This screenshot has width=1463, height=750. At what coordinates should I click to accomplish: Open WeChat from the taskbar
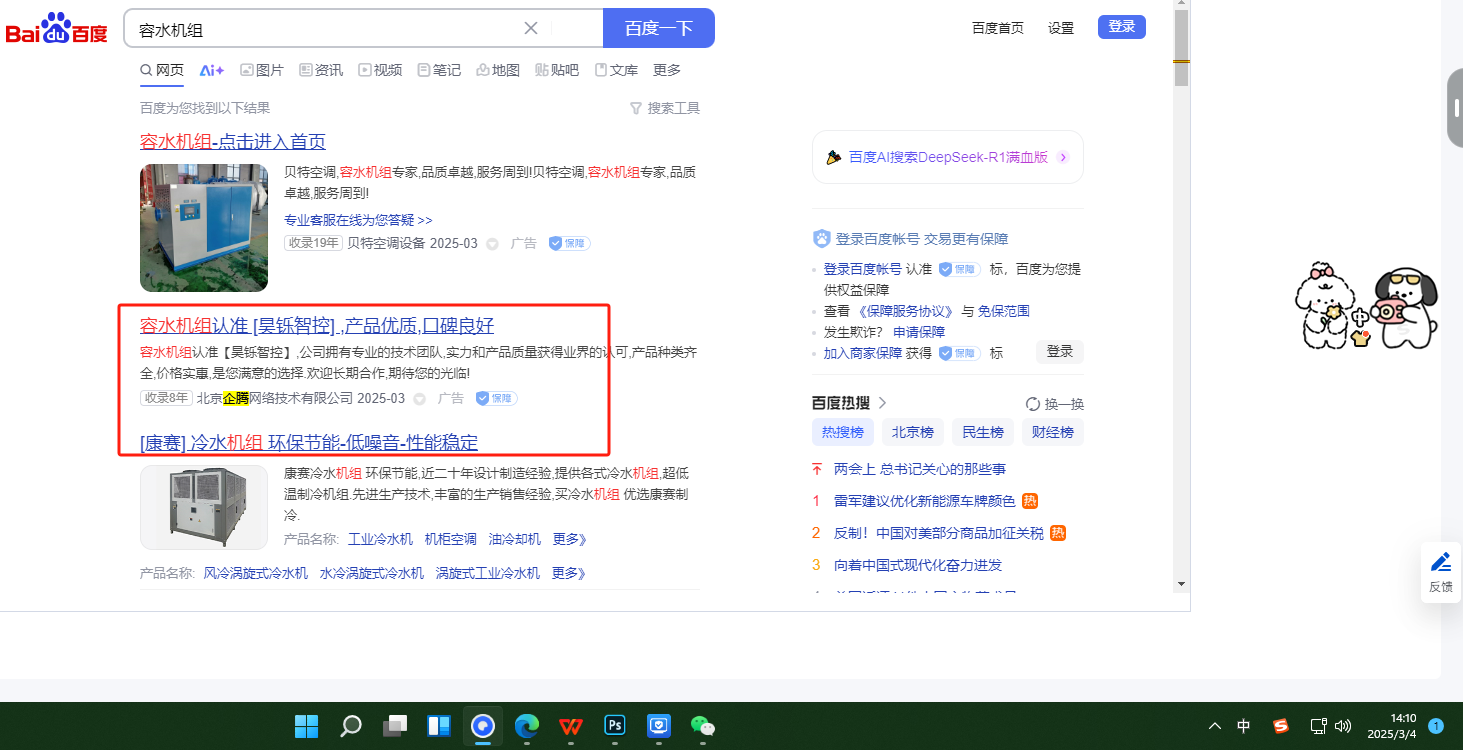[703, 726]
